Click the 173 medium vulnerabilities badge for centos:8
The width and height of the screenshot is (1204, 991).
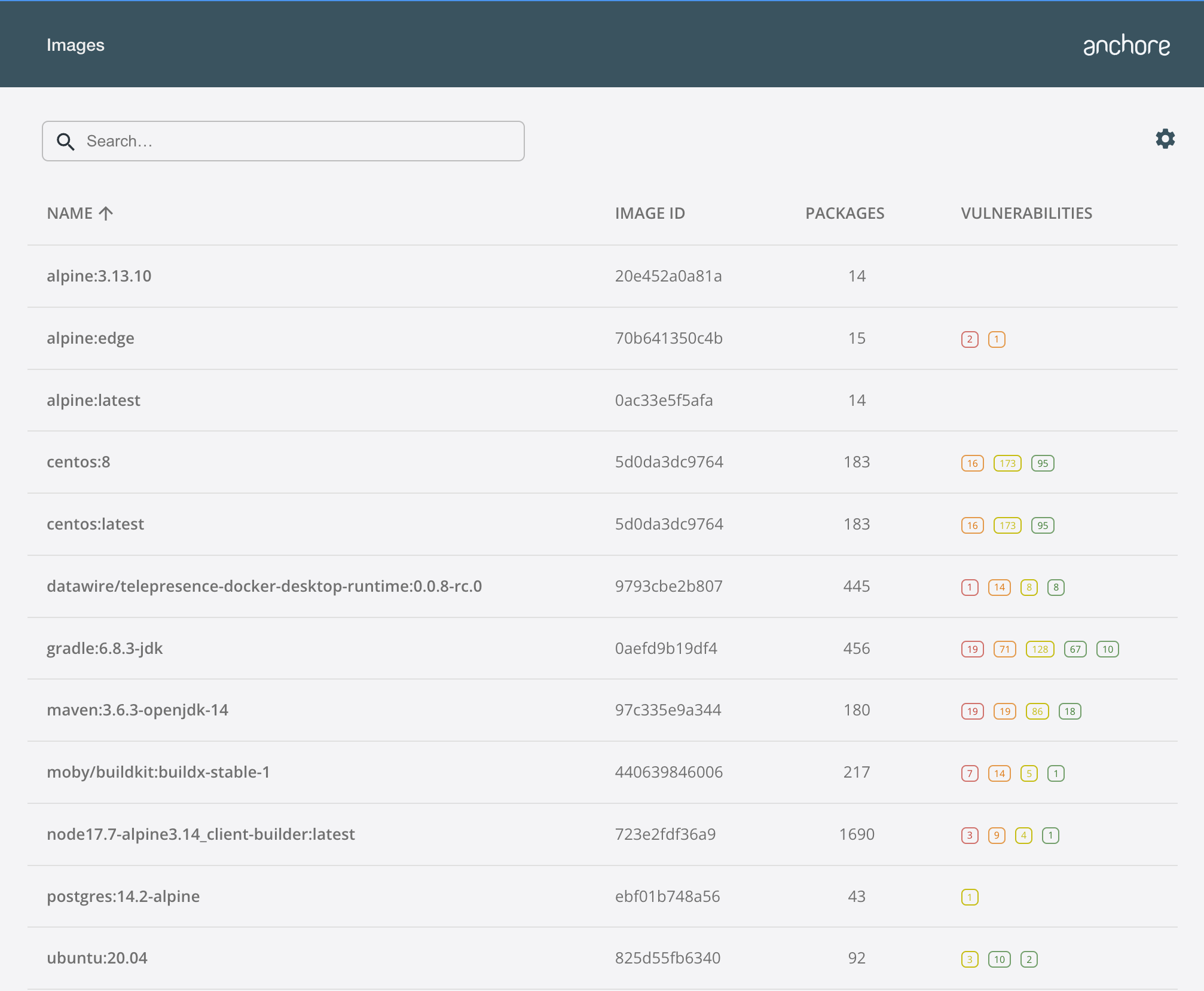click(1007, 463)
